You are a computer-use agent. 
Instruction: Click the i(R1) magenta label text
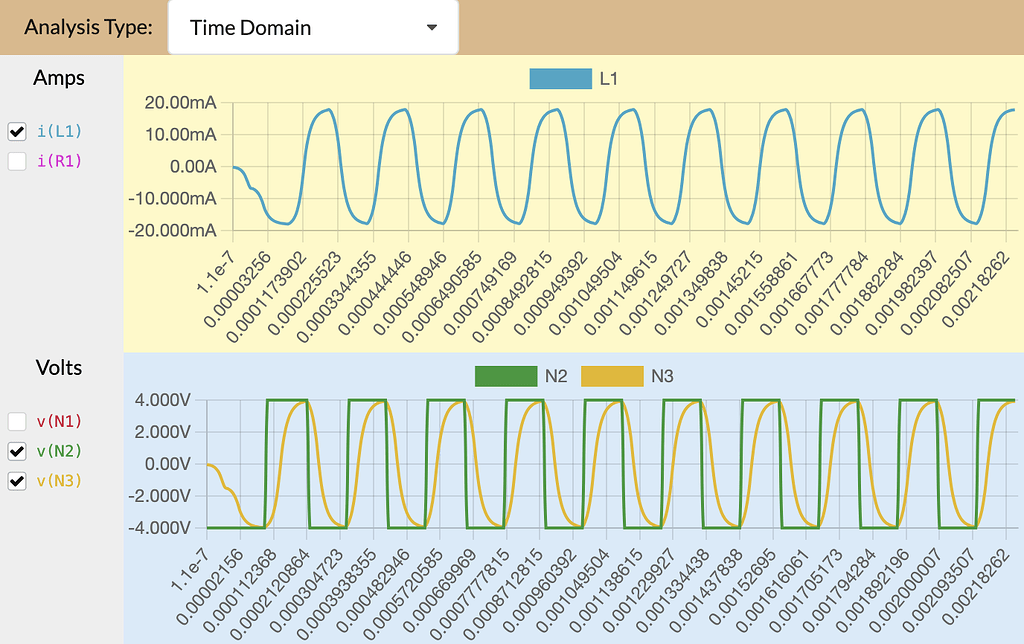59,161
